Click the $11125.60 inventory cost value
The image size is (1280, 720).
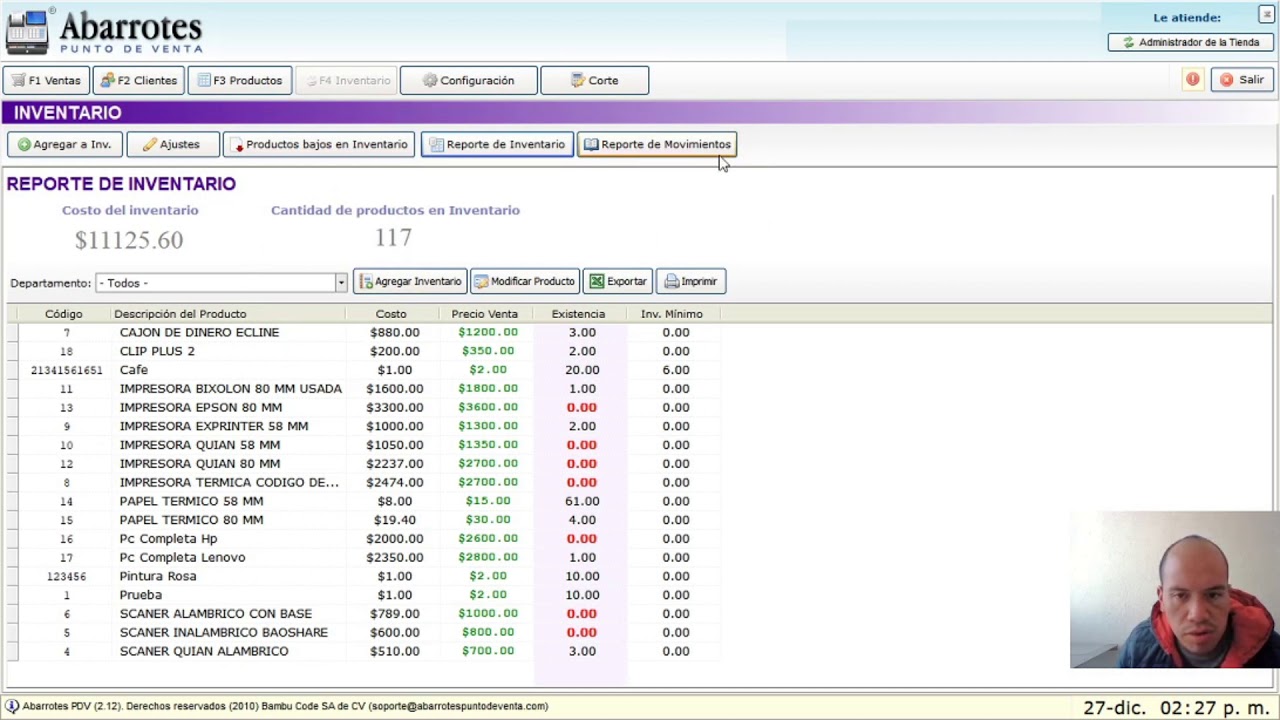pyautogui.click(x=129, y=240)
